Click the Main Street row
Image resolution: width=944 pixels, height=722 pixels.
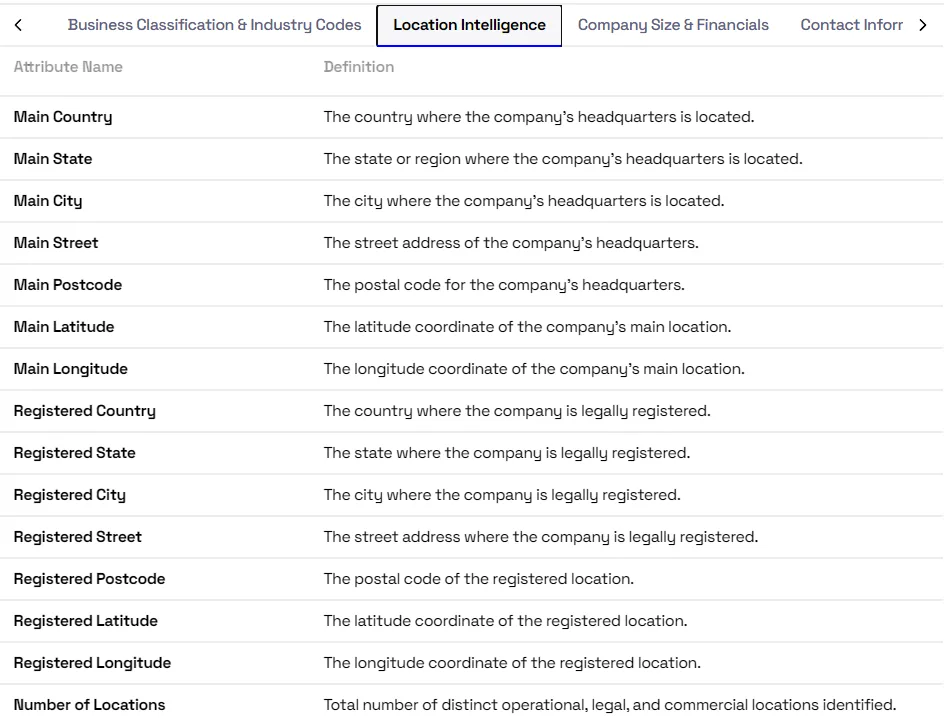[x=472, y=243]
